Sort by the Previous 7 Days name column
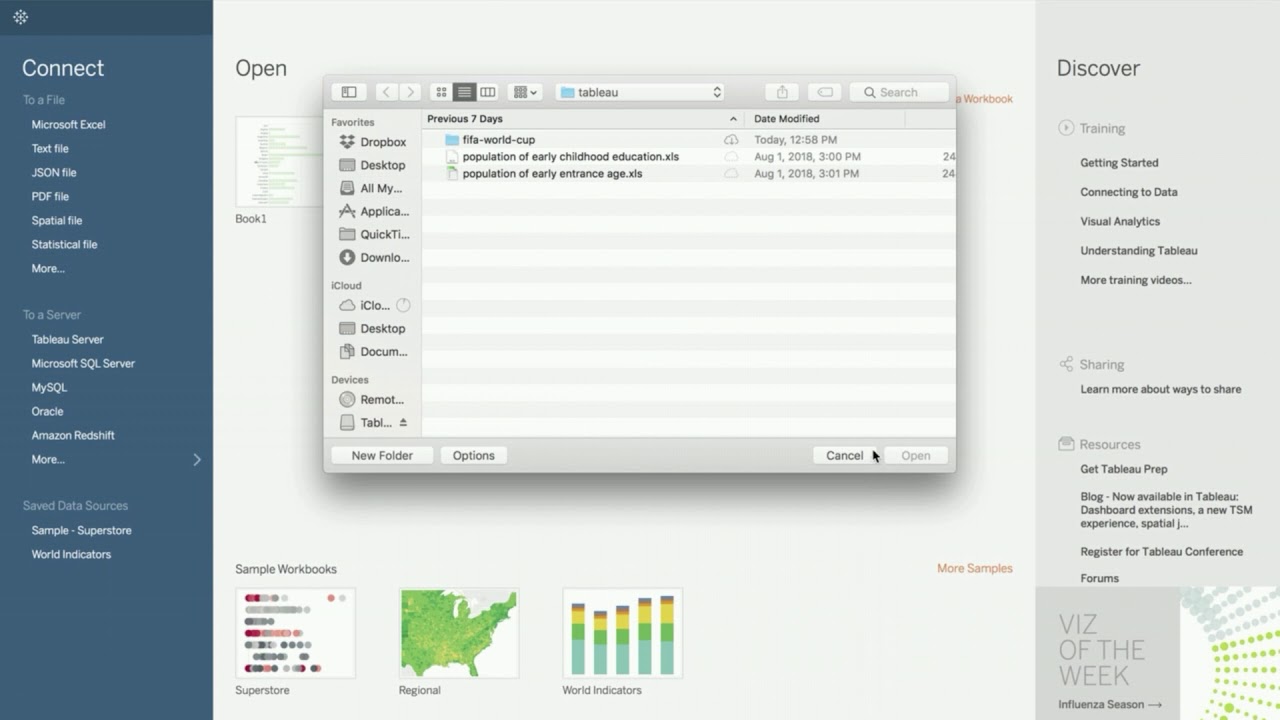The image size is (1280, 720). point(583,119)
